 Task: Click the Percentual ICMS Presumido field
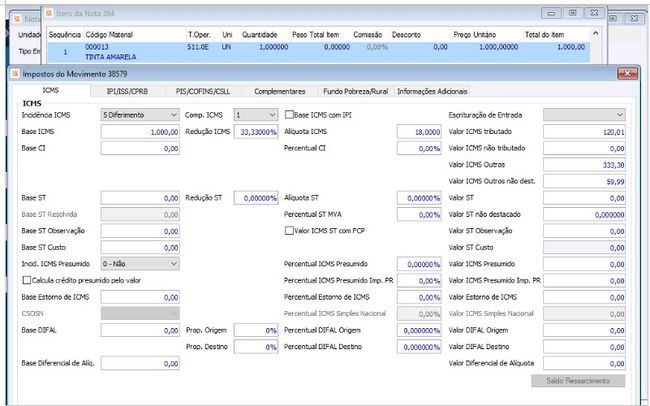pos(419,264)
